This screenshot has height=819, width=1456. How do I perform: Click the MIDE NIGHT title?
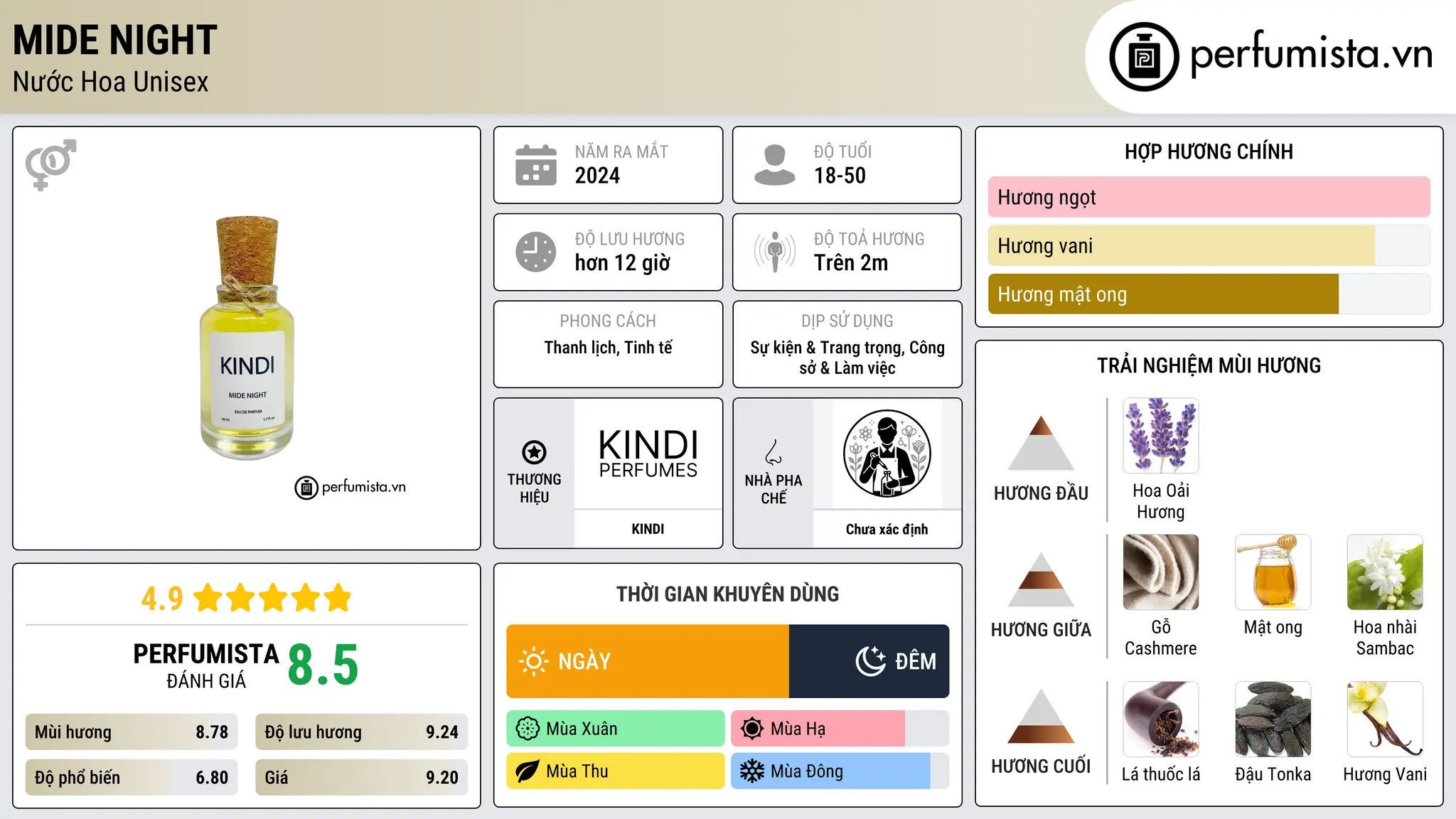click(115, 40)
